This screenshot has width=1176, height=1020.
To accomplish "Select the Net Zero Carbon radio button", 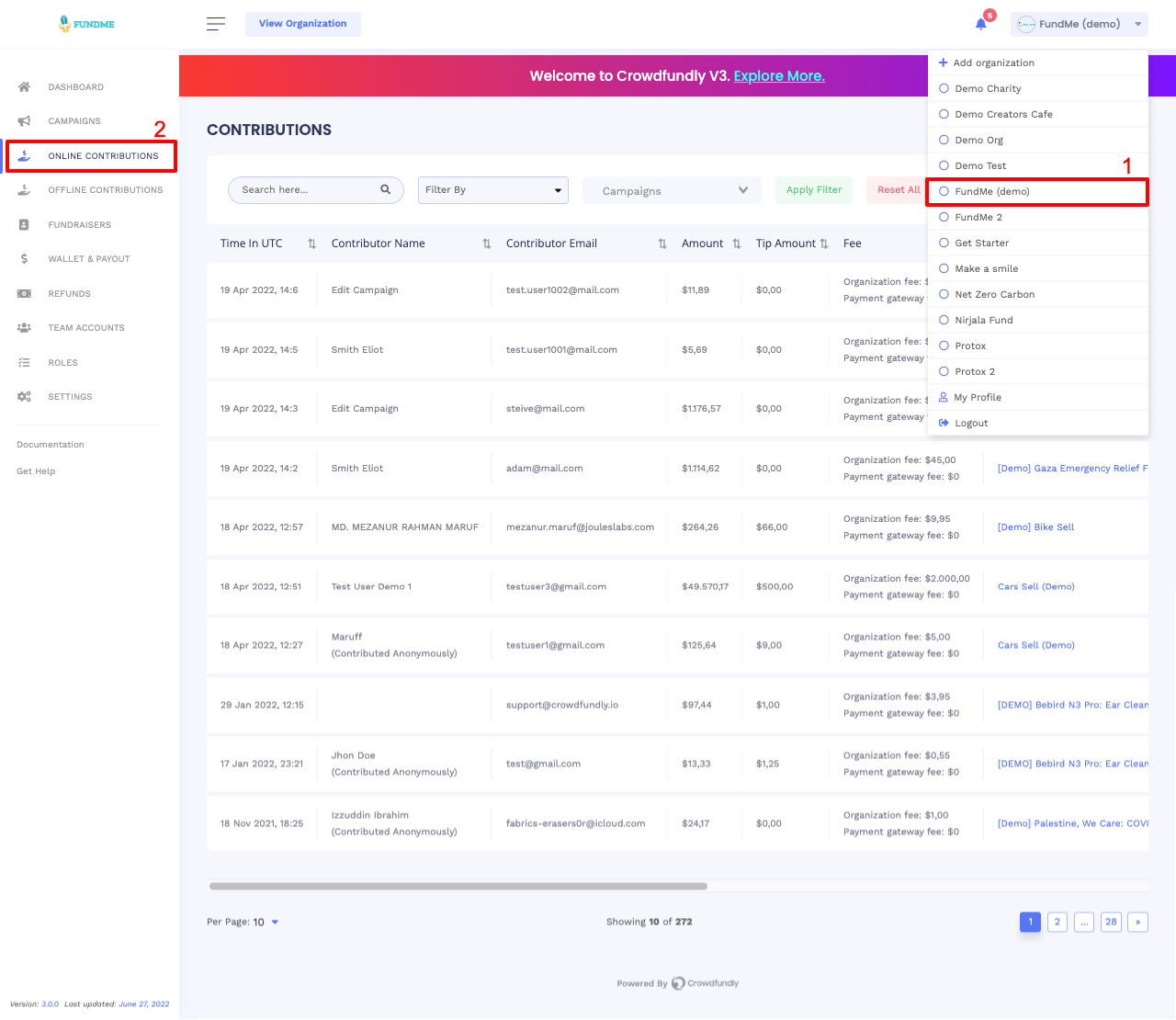I will click(x=944, y=294).
